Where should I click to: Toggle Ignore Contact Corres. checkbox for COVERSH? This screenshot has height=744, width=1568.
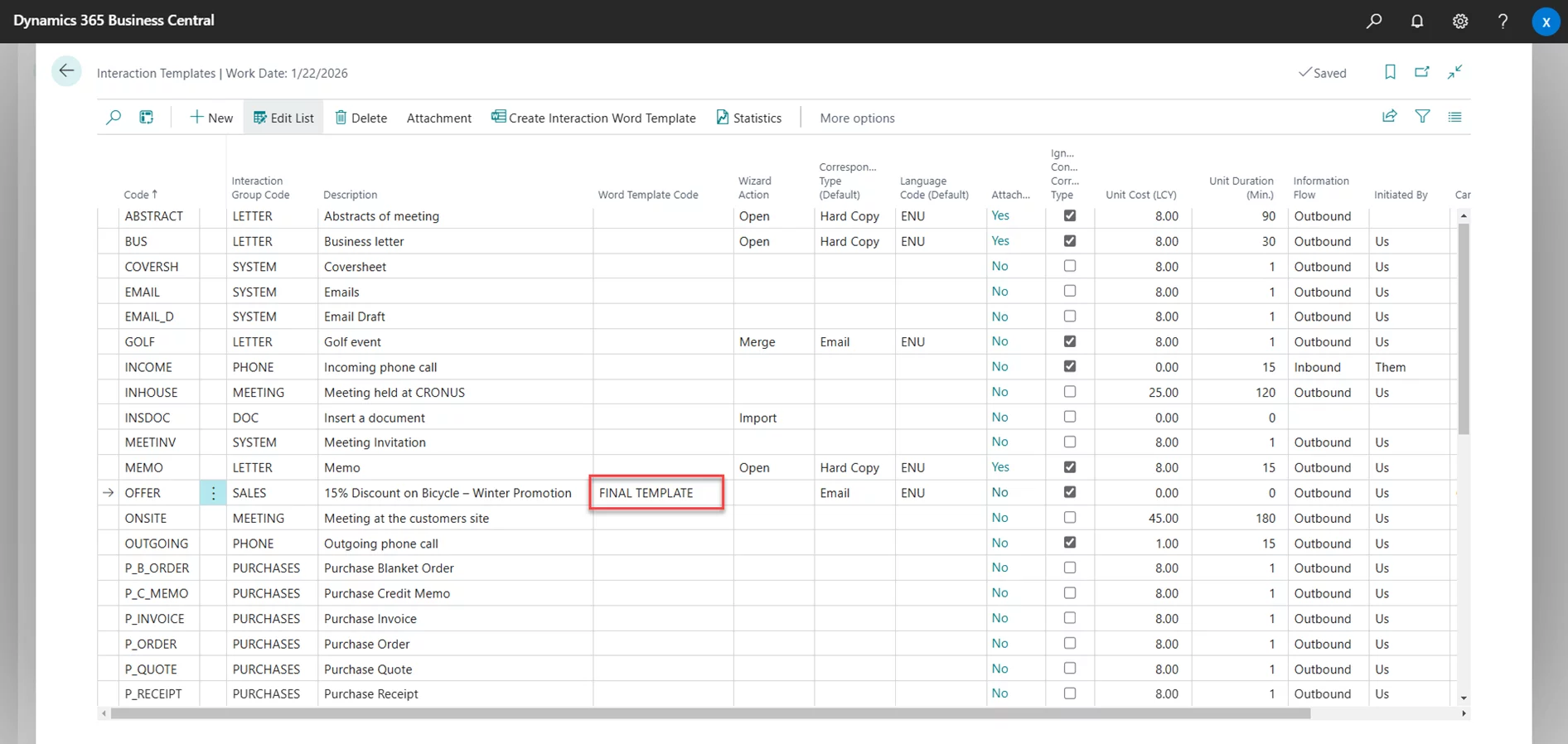point(1070,266)
